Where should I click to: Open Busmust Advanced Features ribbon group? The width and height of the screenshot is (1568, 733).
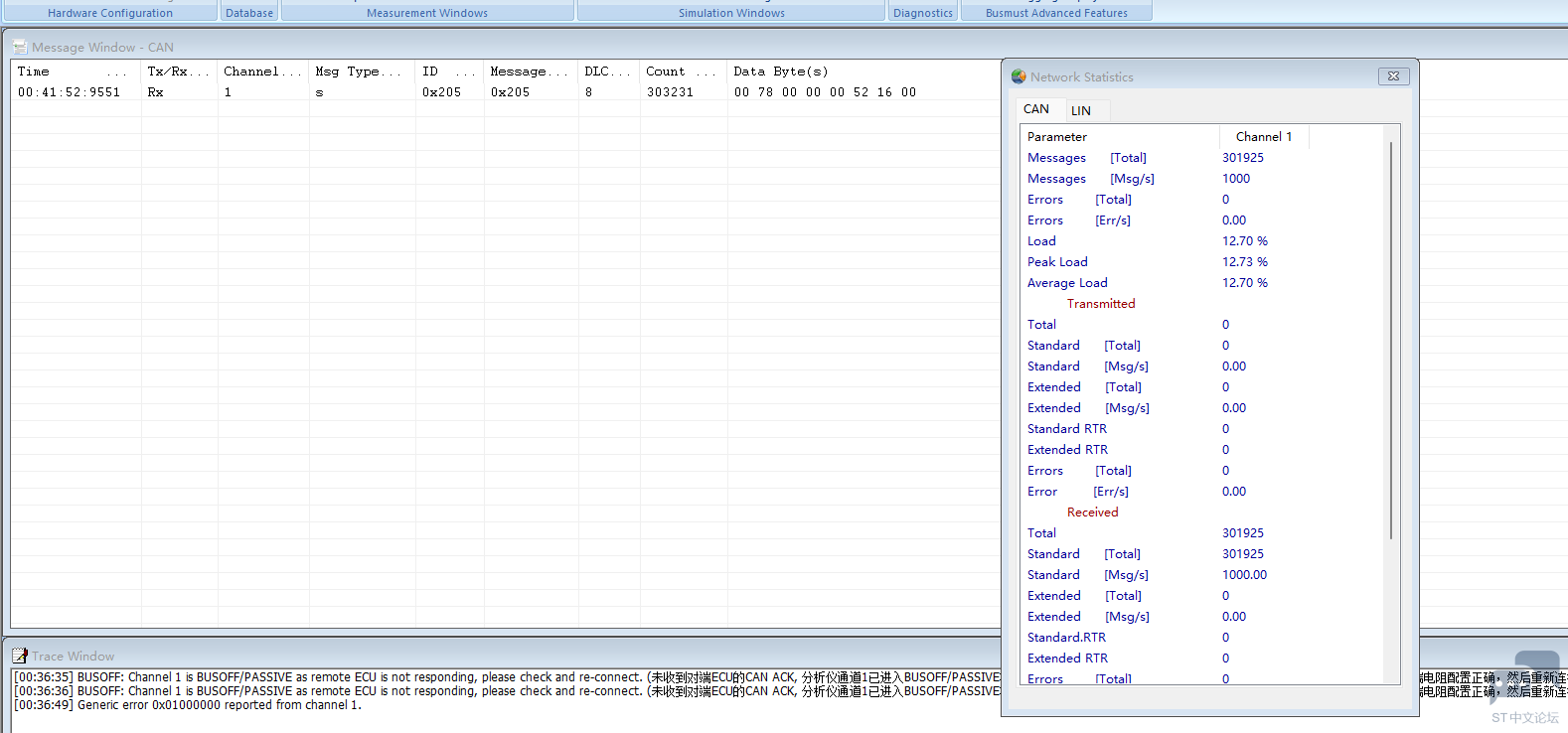(1056, 13)
